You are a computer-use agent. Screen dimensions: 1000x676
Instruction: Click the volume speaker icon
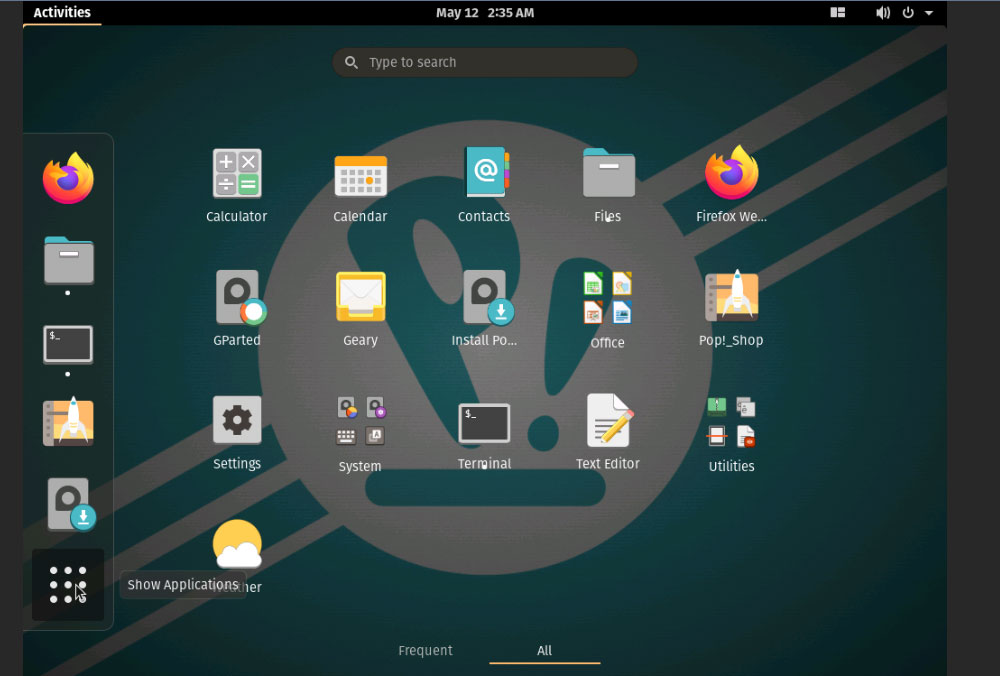coord(883,13)
